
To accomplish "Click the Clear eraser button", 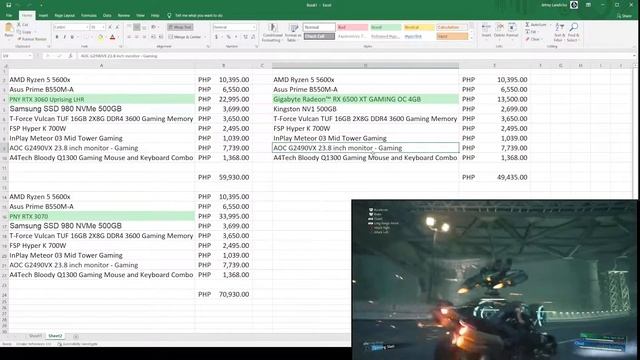I will [x=533, y=39].
